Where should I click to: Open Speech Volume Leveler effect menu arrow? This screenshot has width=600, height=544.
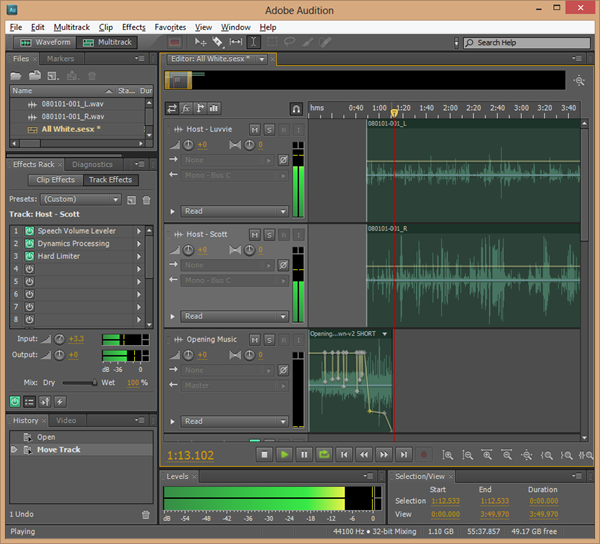139,231
